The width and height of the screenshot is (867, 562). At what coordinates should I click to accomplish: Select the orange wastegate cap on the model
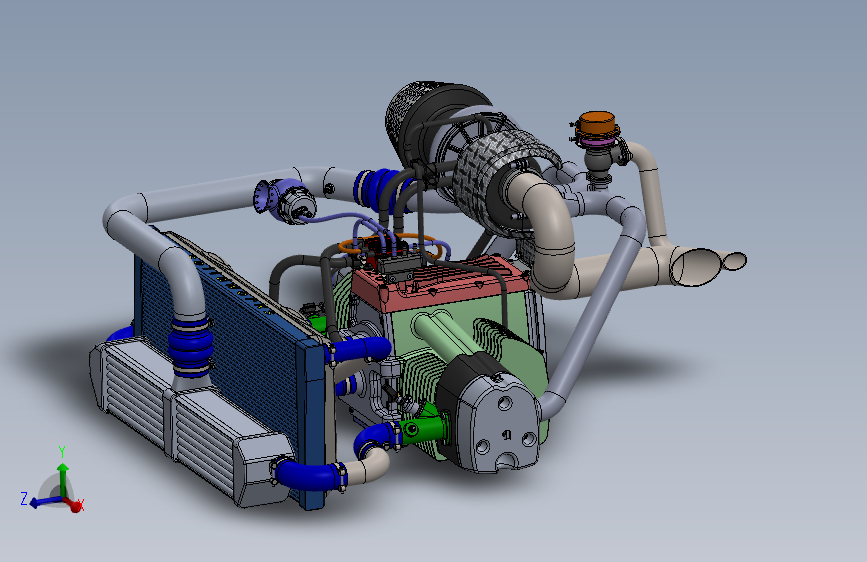pyautogui.click(x=597, y=122)
